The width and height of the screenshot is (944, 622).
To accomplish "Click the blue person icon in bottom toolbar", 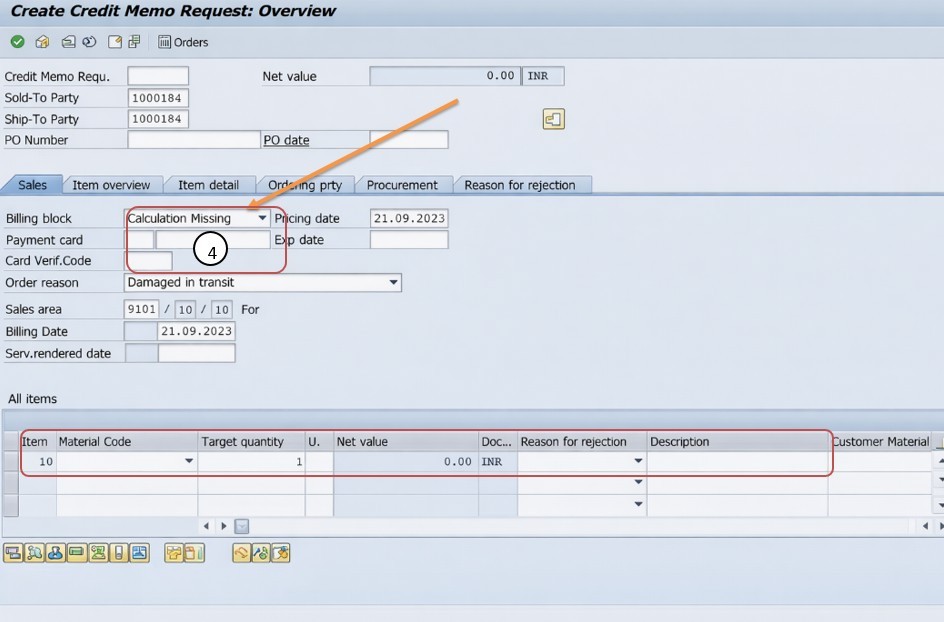I will coord(56,553).
